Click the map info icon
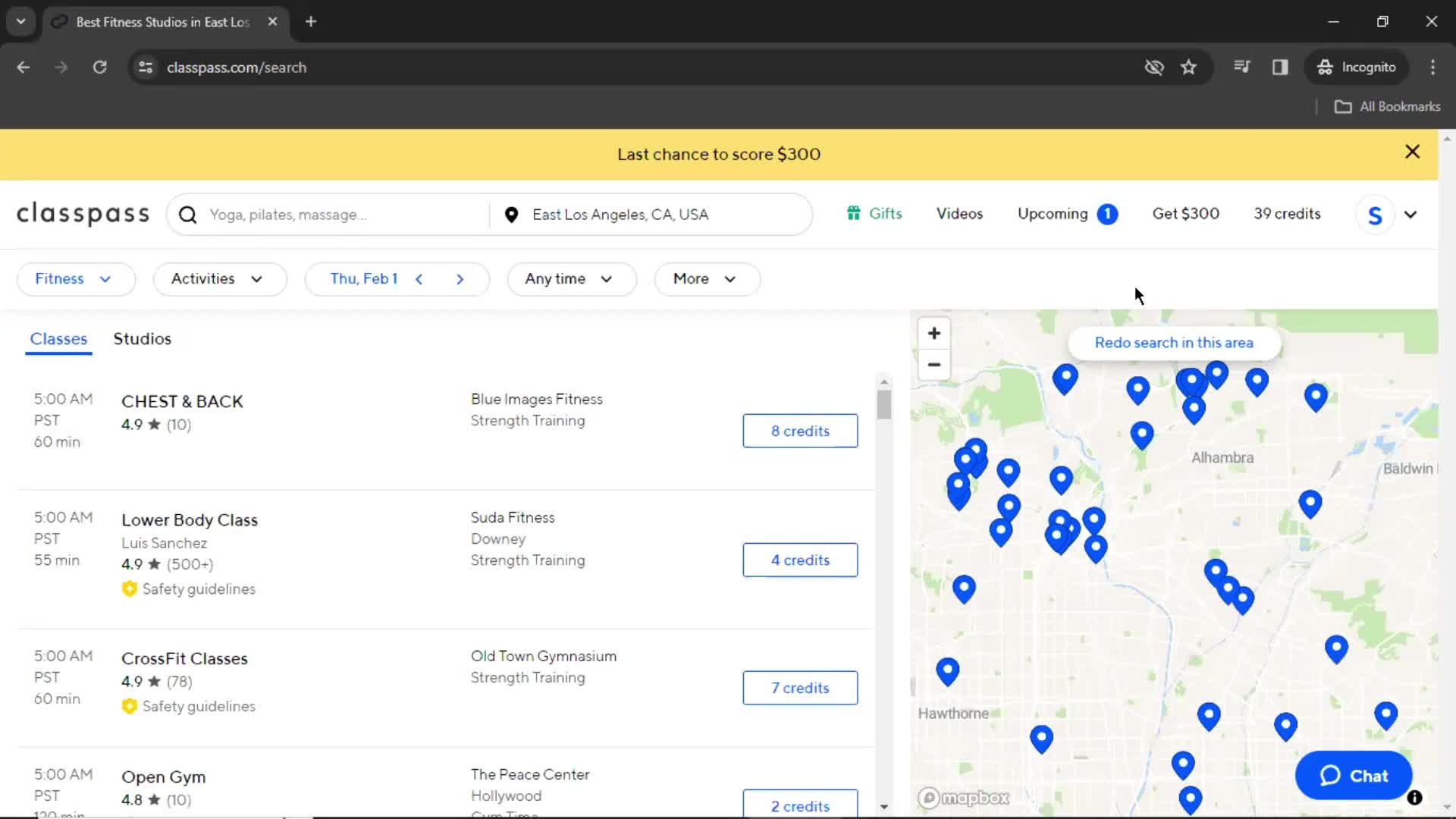 (x=1414, y=798)
